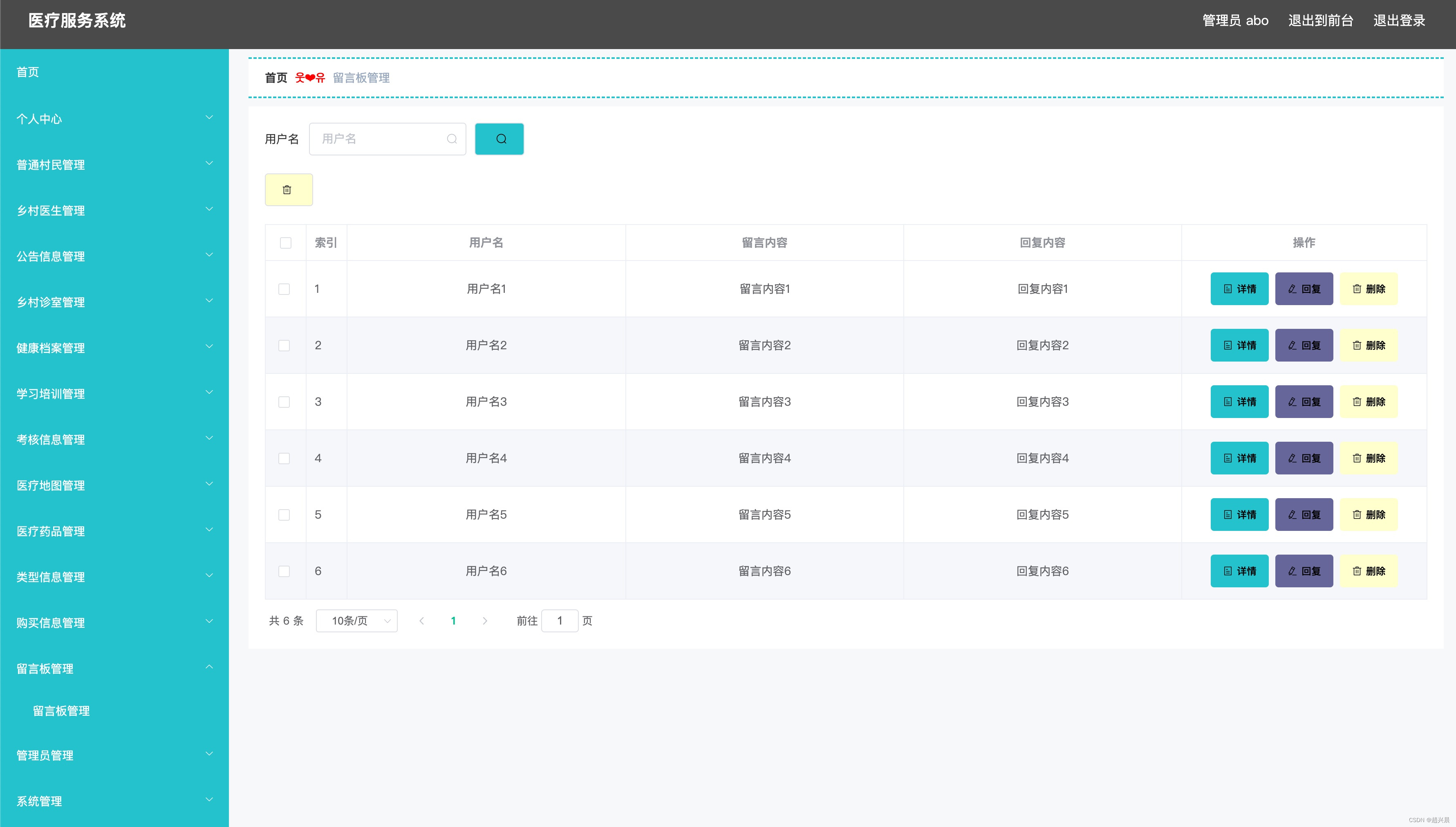
Task: Reply to 用户名1 message
Action: pyautogui.click(x=1304, y=289)
